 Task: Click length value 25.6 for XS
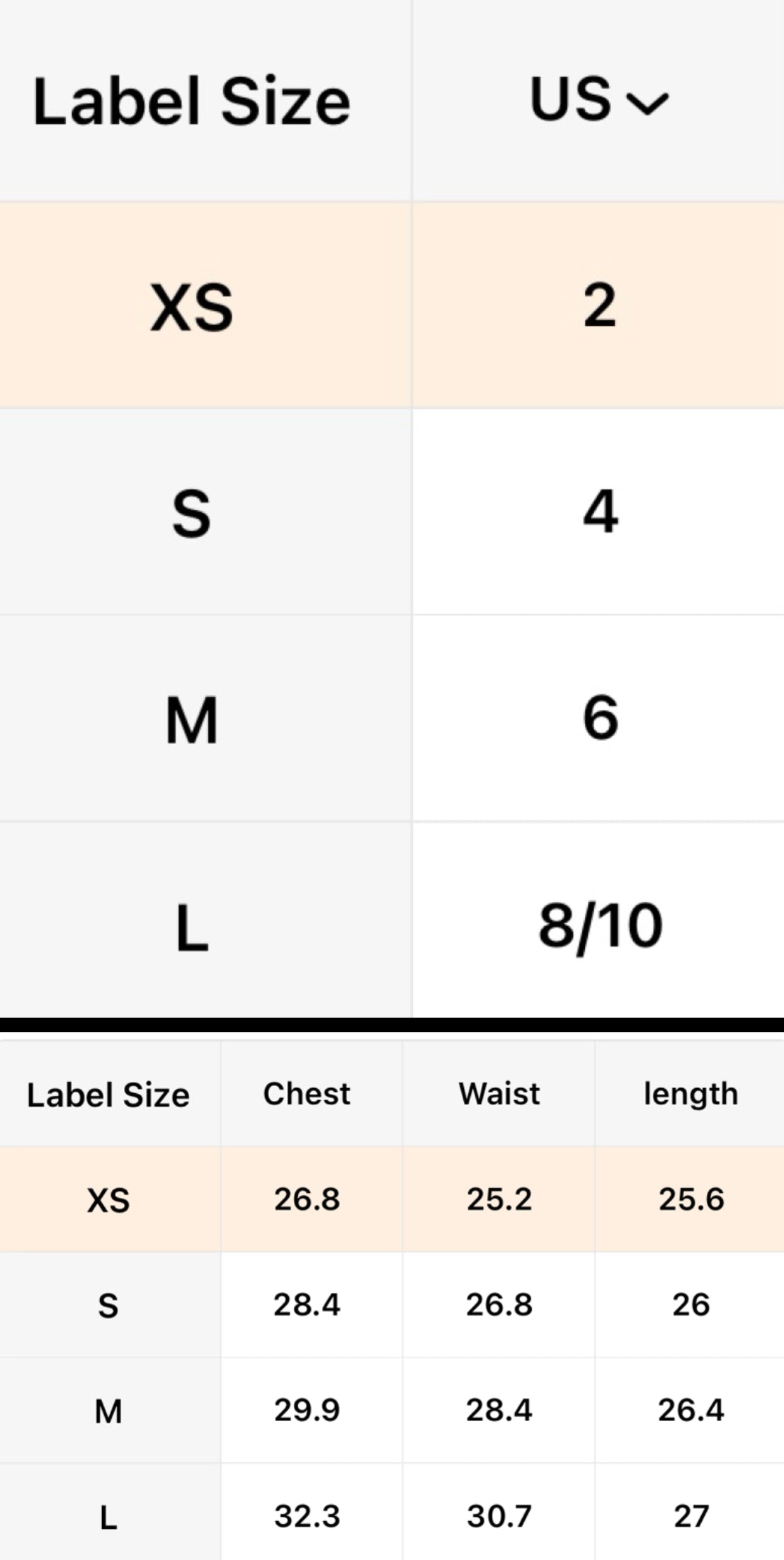click(691, 1199)
